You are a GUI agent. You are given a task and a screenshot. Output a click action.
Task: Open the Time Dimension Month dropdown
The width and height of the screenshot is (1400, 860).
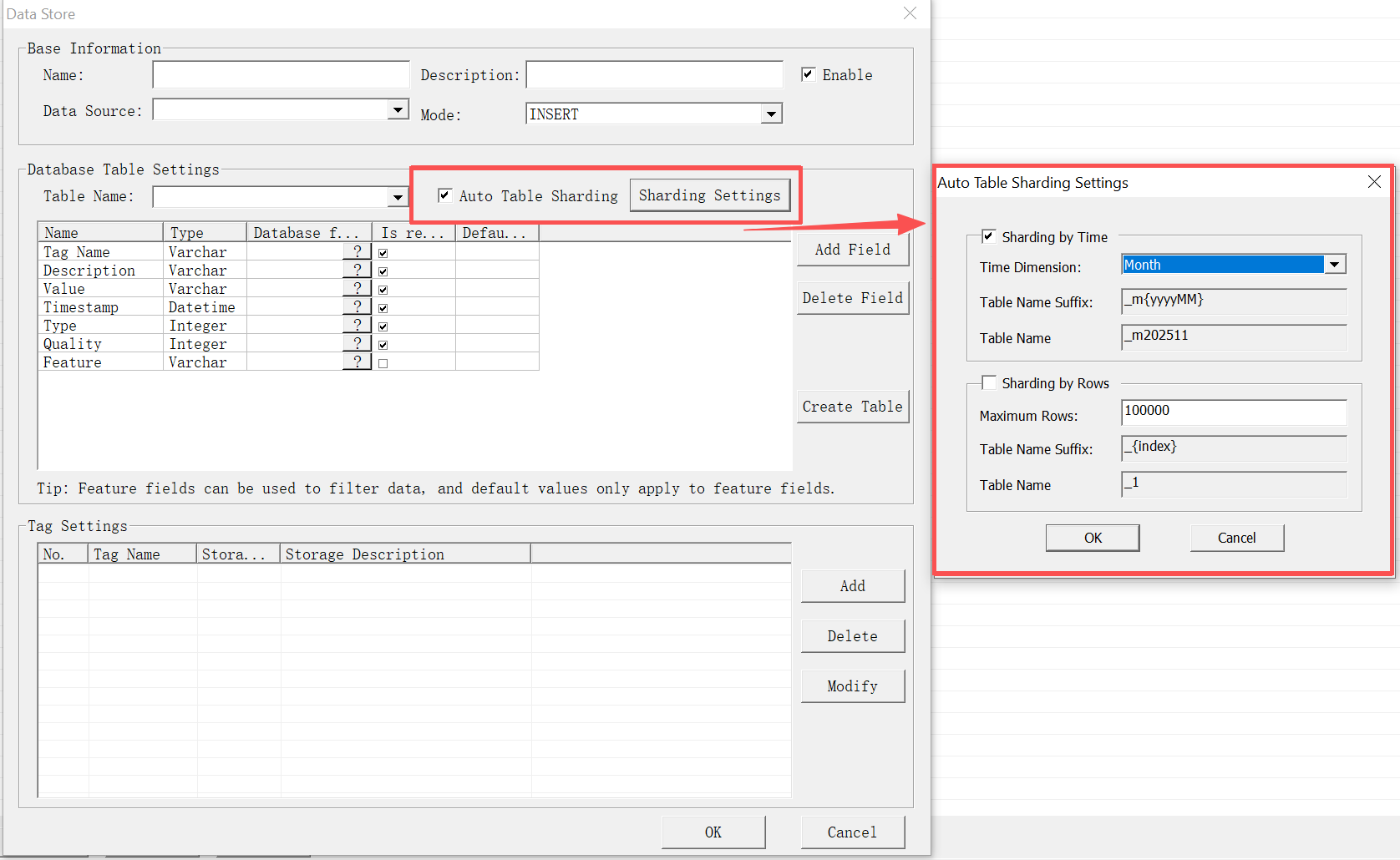[1335, 265]
